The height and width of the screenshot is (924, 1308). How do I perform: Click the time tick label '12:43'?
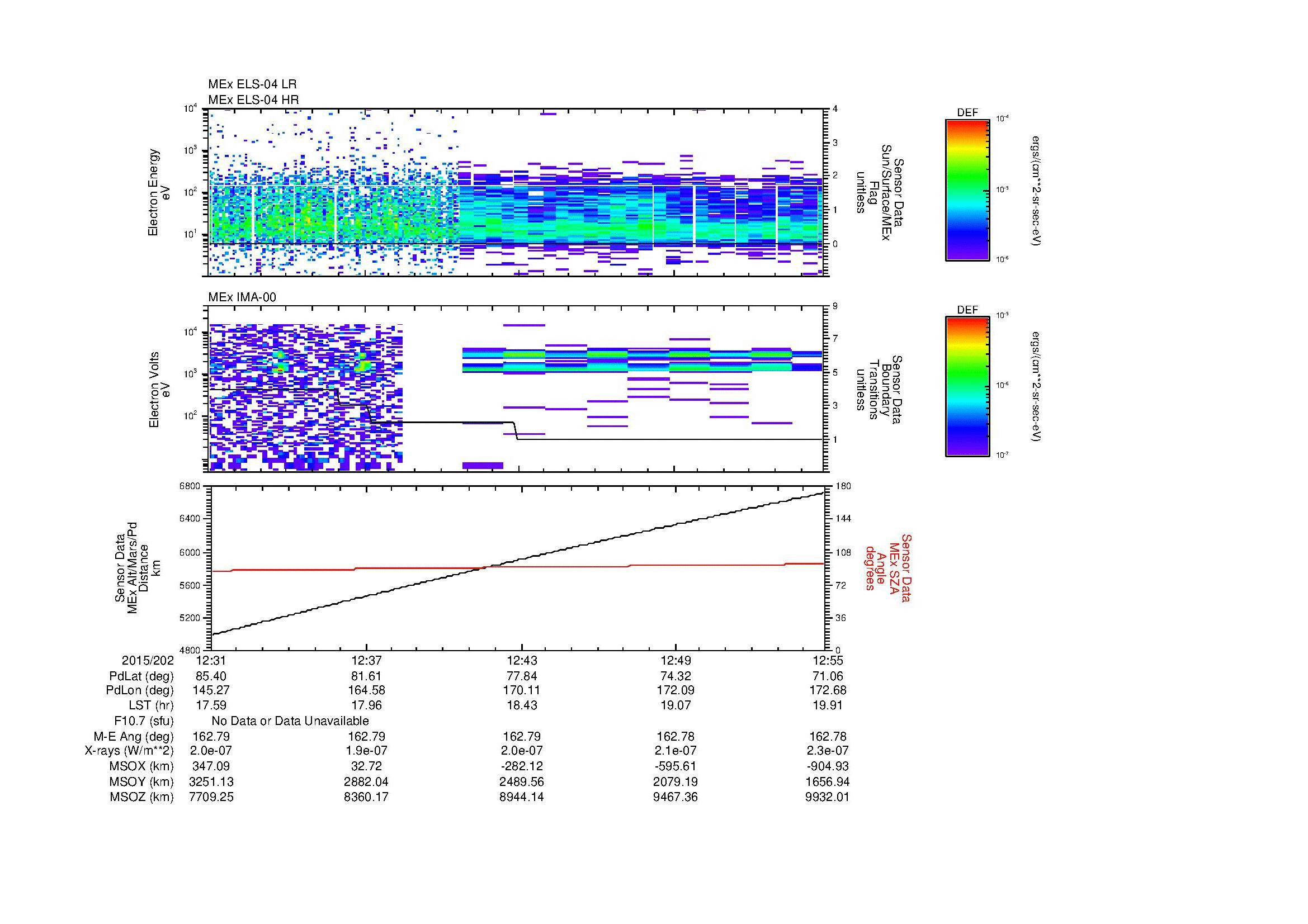(522, 661)
